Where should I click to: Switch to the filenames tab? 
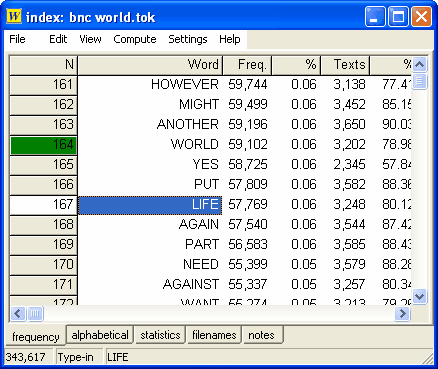pos(214,335)
